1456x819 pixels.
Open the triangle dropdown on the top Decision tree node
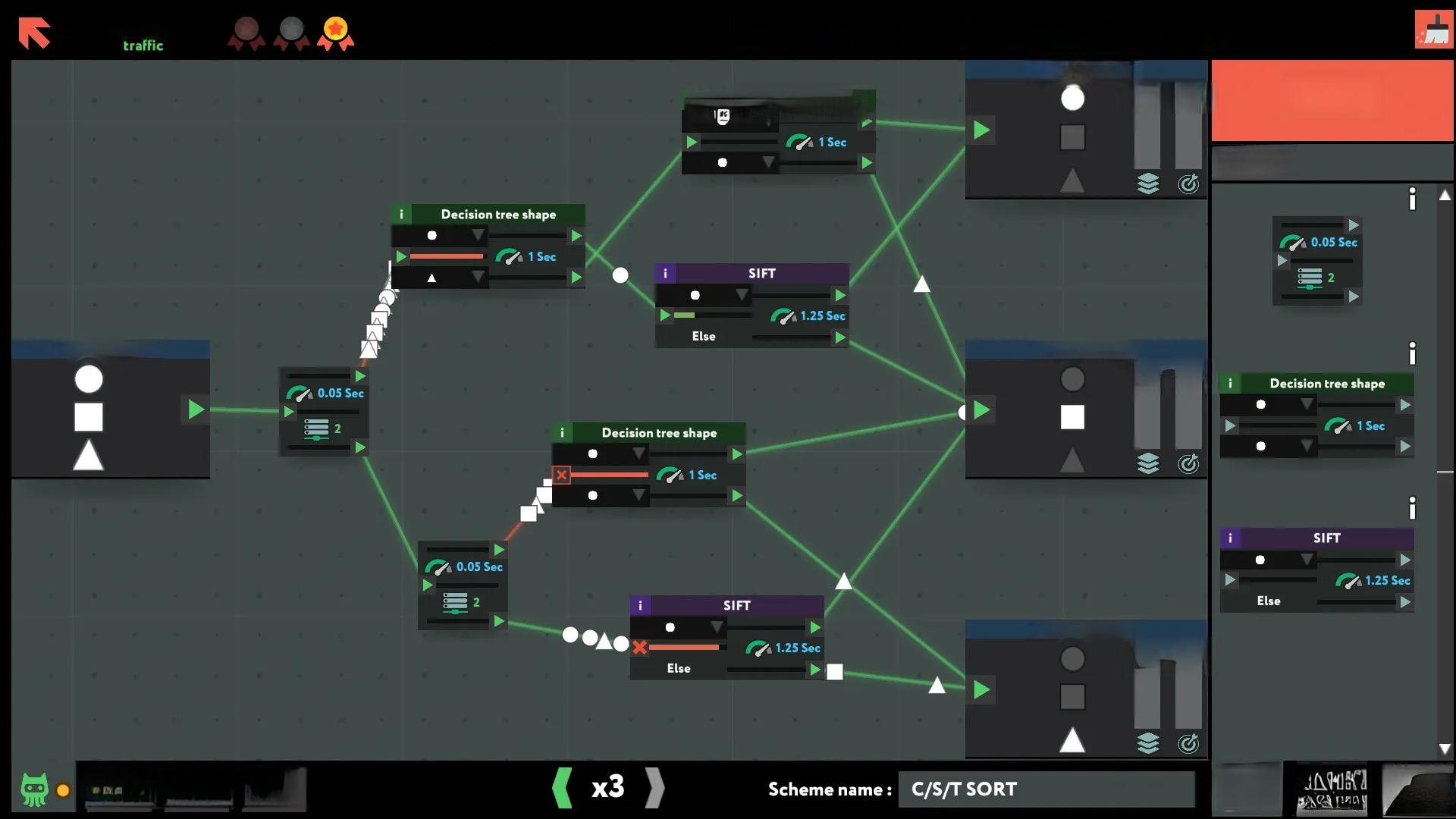(477, 278)
